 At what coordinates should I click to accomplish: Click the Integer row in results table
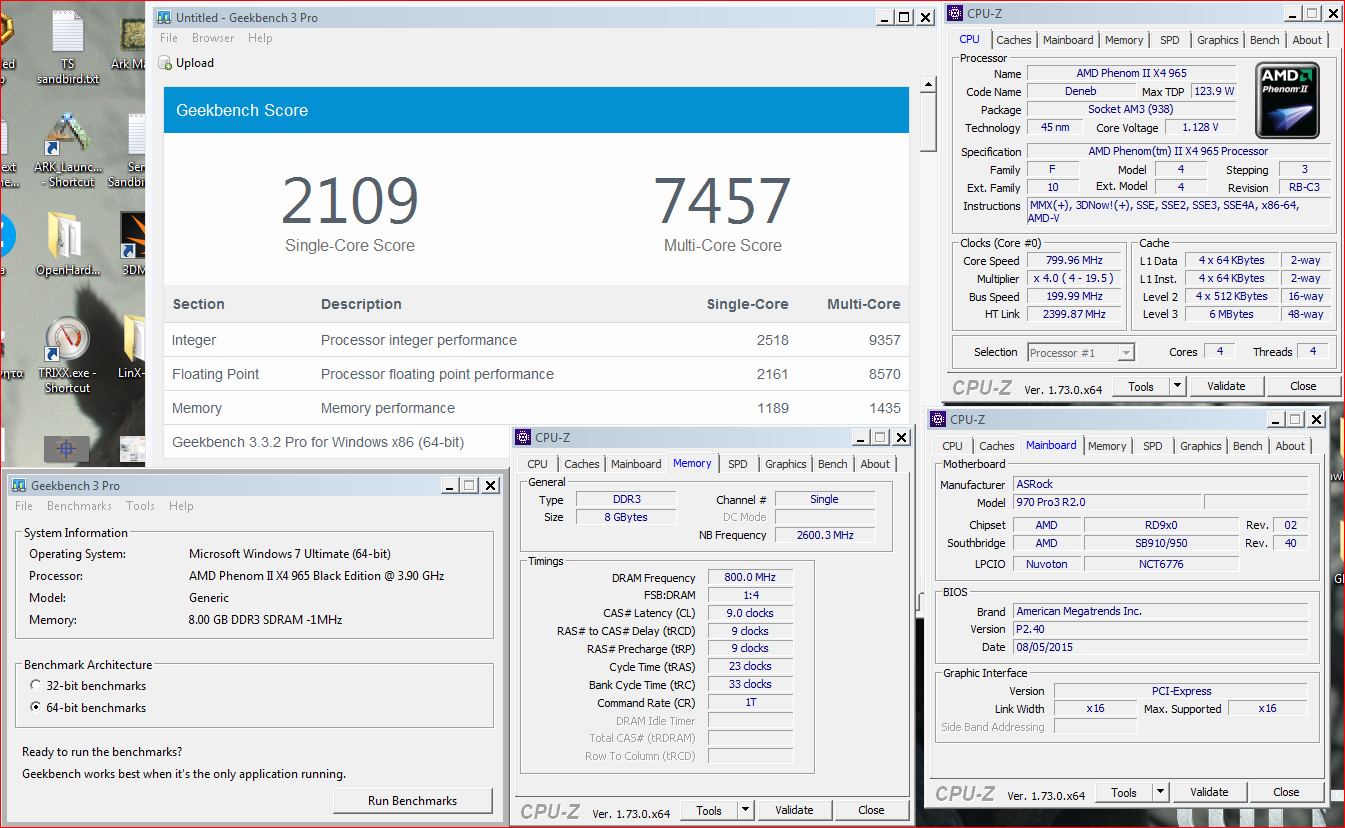[536, 340]
